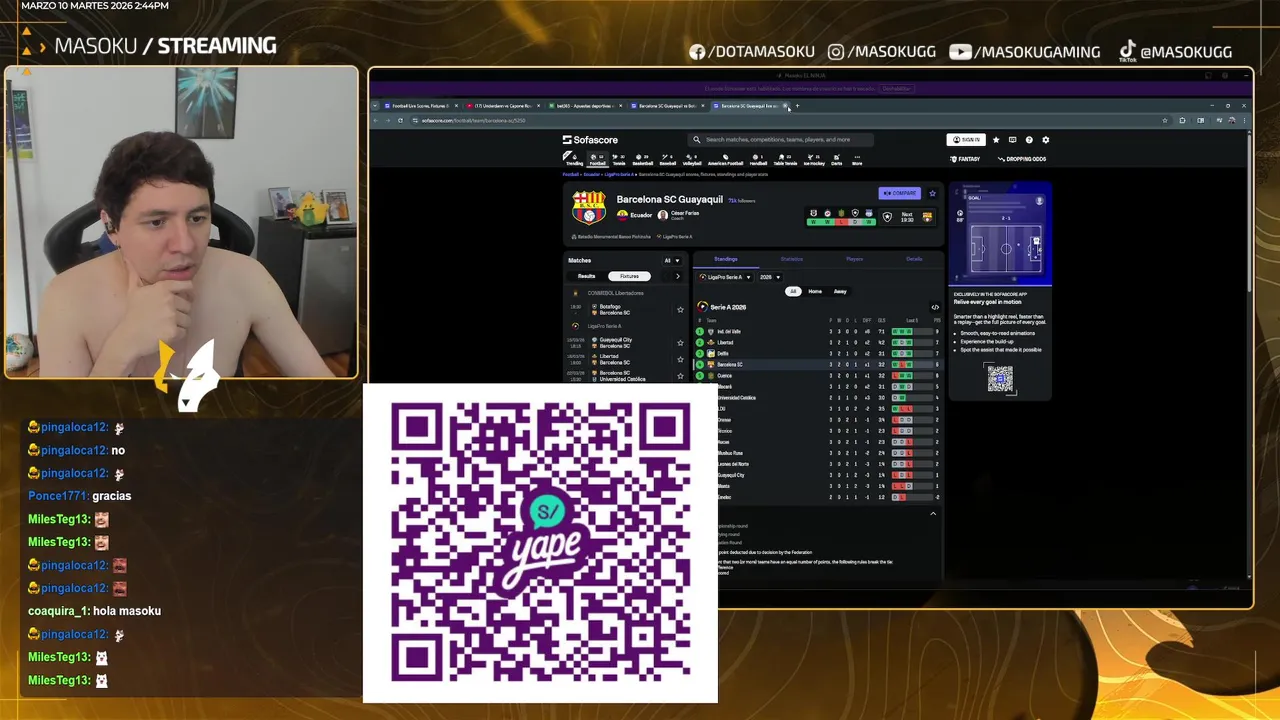Viewport: 1280px width, 720px height.
Task: Go to next matches page arrow
Action: [x=677, y=276]
